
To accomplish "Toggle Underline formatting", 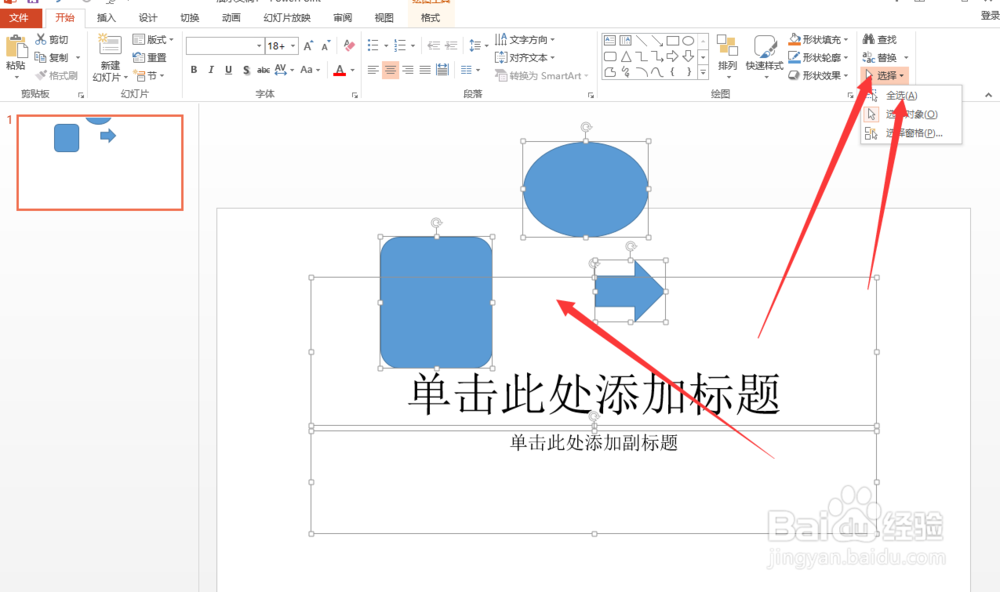I will point(228,70).
